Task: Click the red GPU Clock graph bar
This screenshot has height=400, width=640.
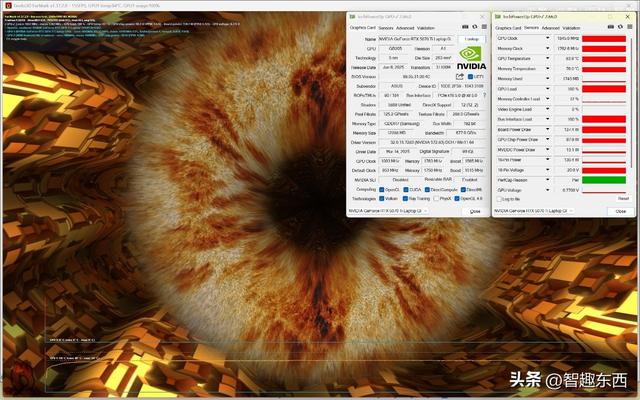Action: pyautogui.click(x=604, y=38)
